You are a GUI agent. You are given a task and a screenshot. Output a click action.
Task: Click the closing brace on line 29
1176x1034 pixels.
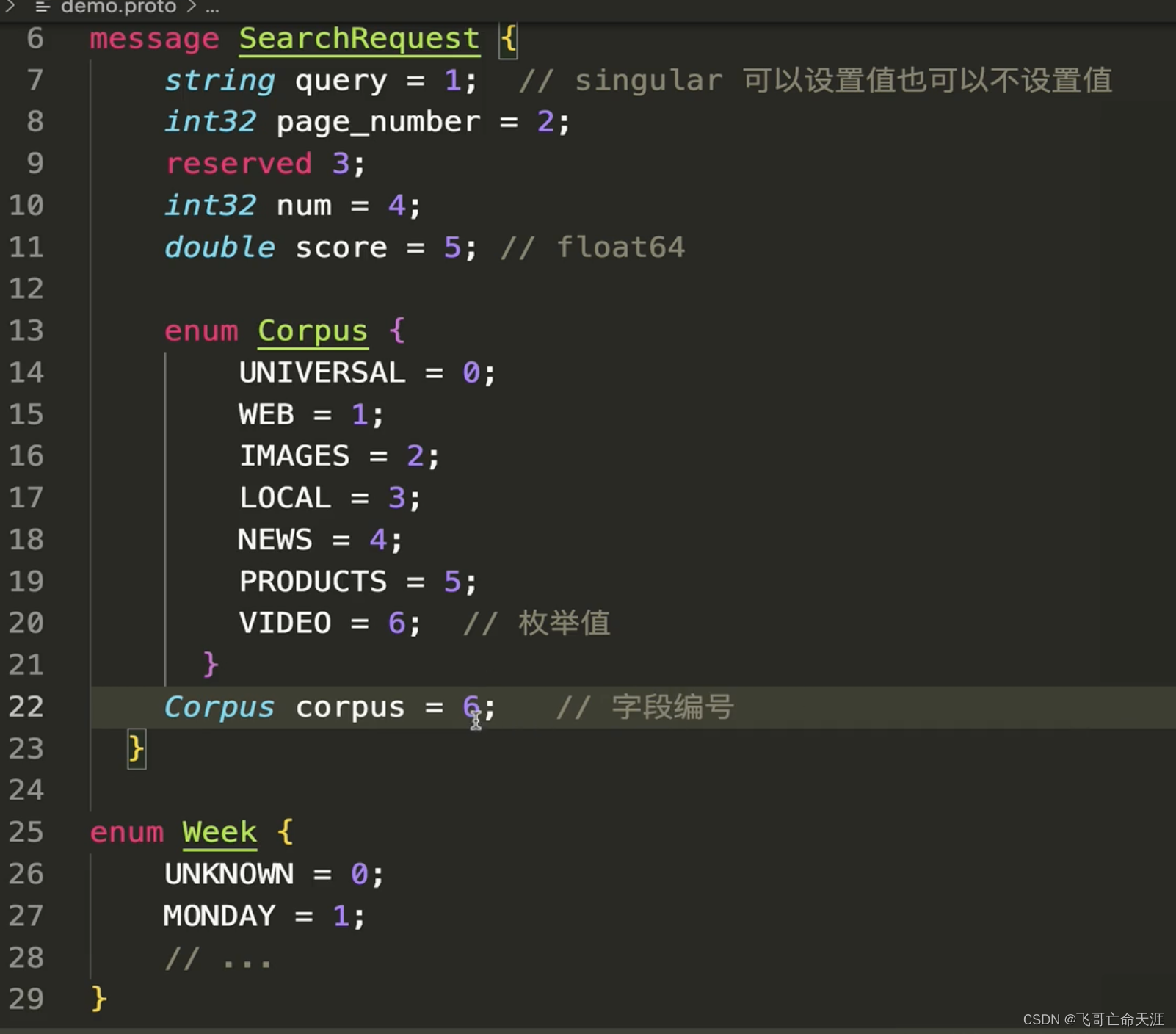click(x=99, y=999)
